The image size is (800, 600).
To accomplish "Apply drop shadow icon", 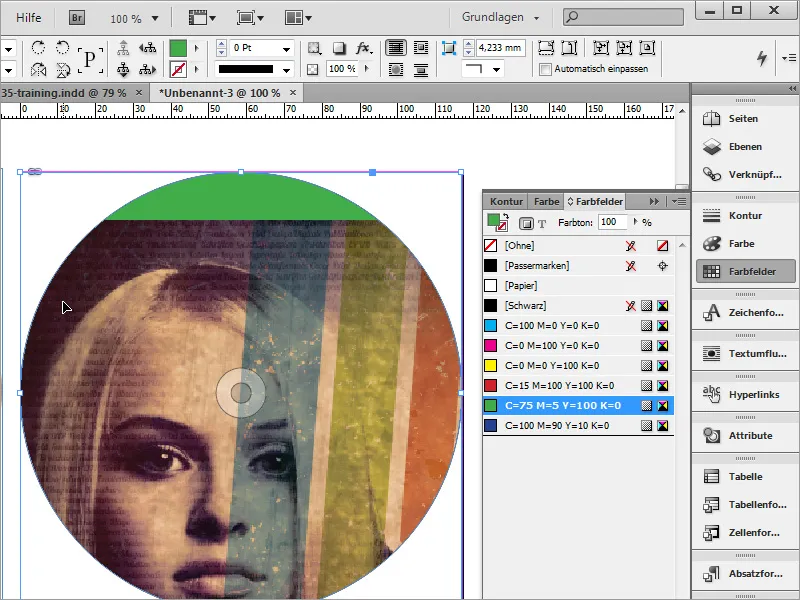I will [x=339, y=48].
